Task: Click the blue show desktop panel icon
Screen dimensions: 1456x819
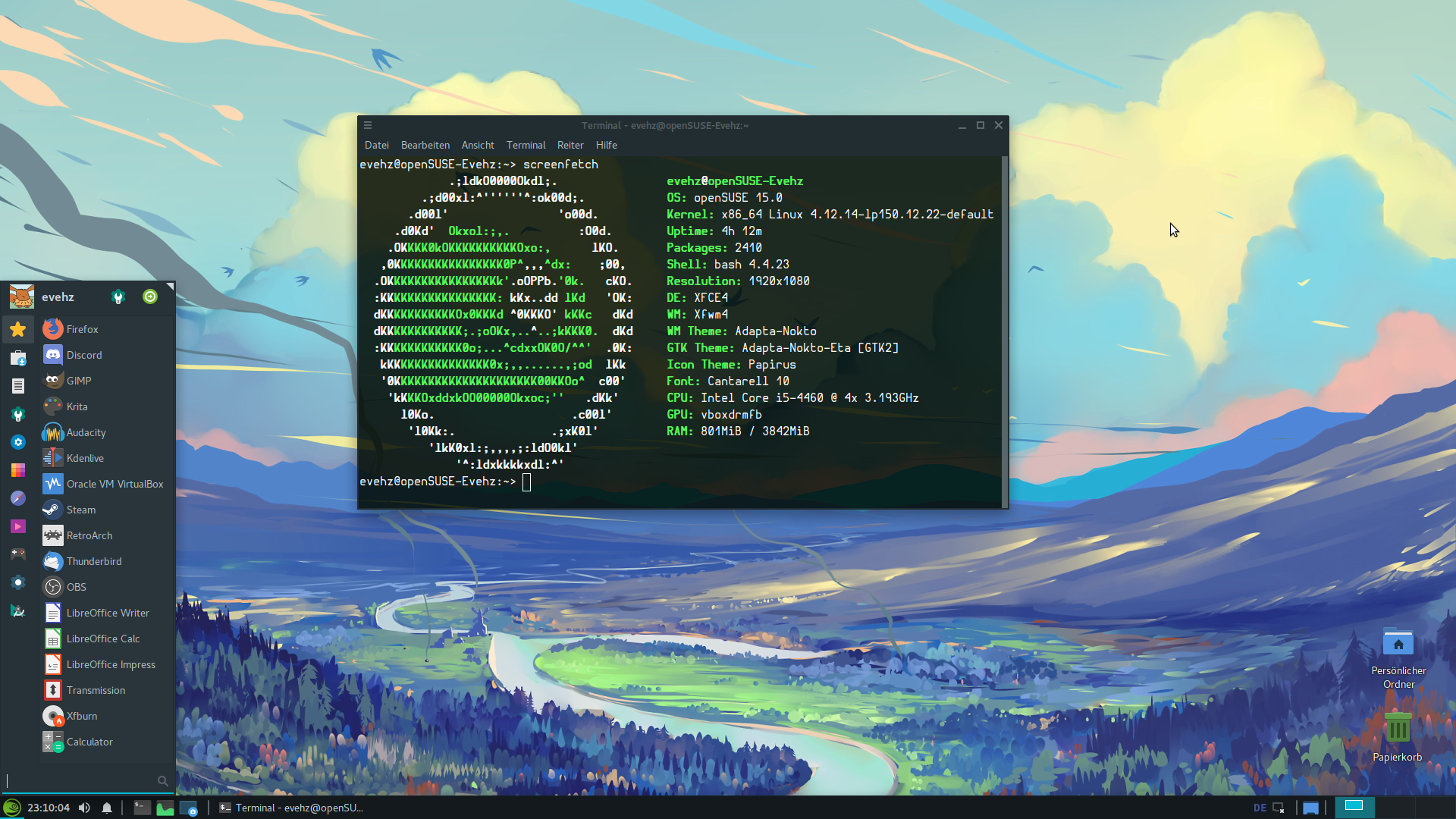Action: (1310, 808)
